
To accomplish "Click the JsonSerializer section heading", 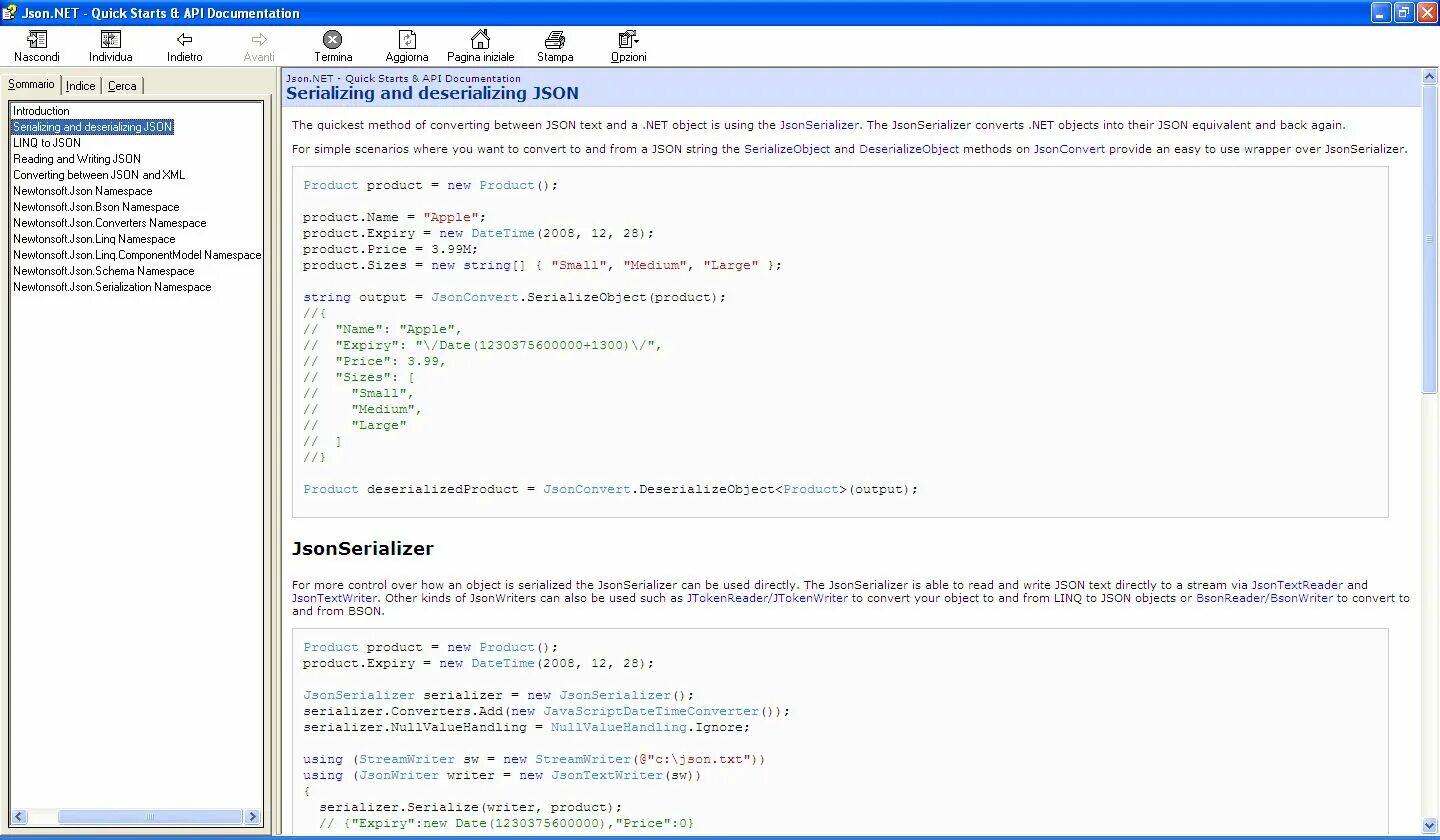I will 363,549.
